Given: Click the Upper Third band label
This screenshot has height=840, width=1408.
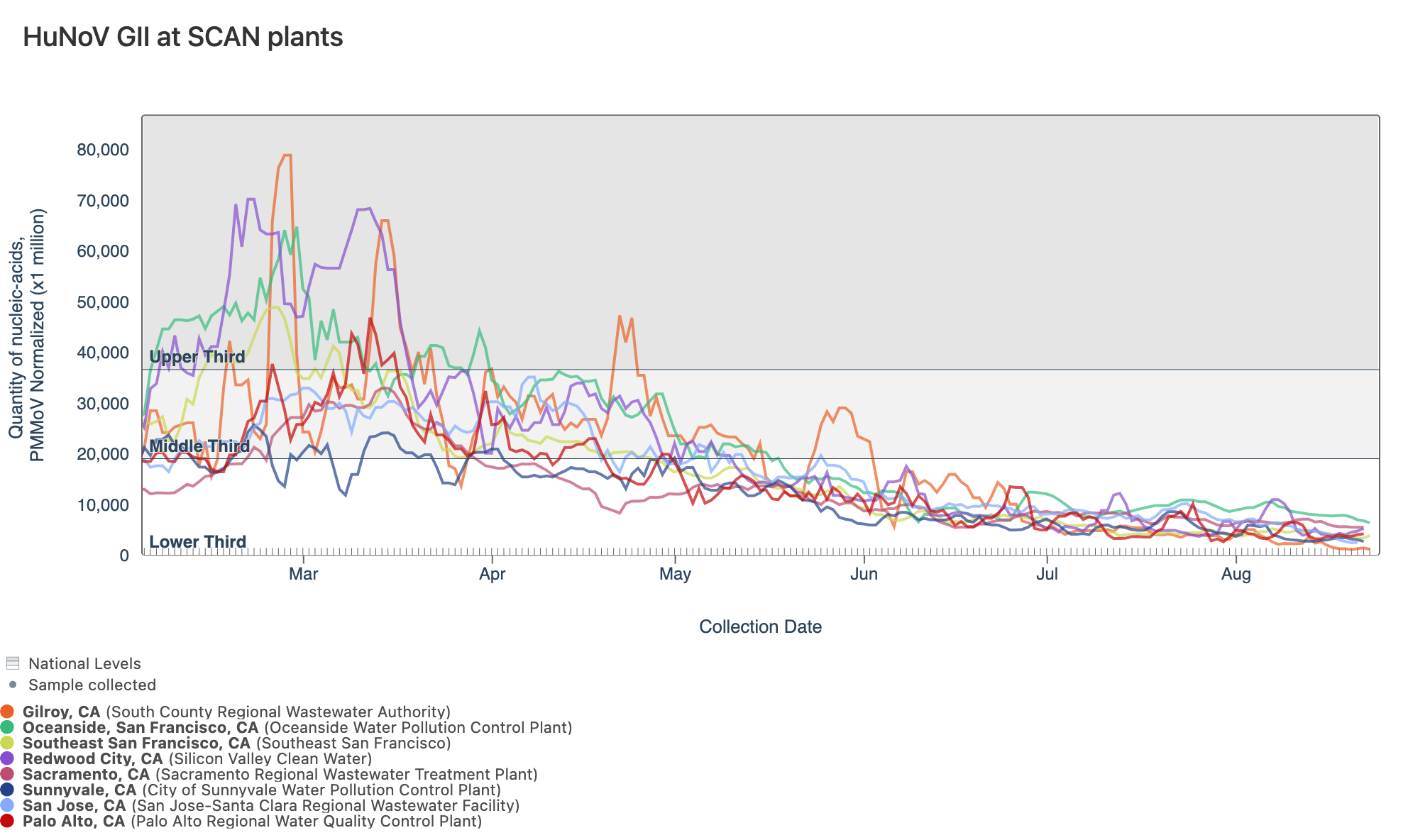Looking at the screenshot, I should pyautogui.click(x=197, y=357).
